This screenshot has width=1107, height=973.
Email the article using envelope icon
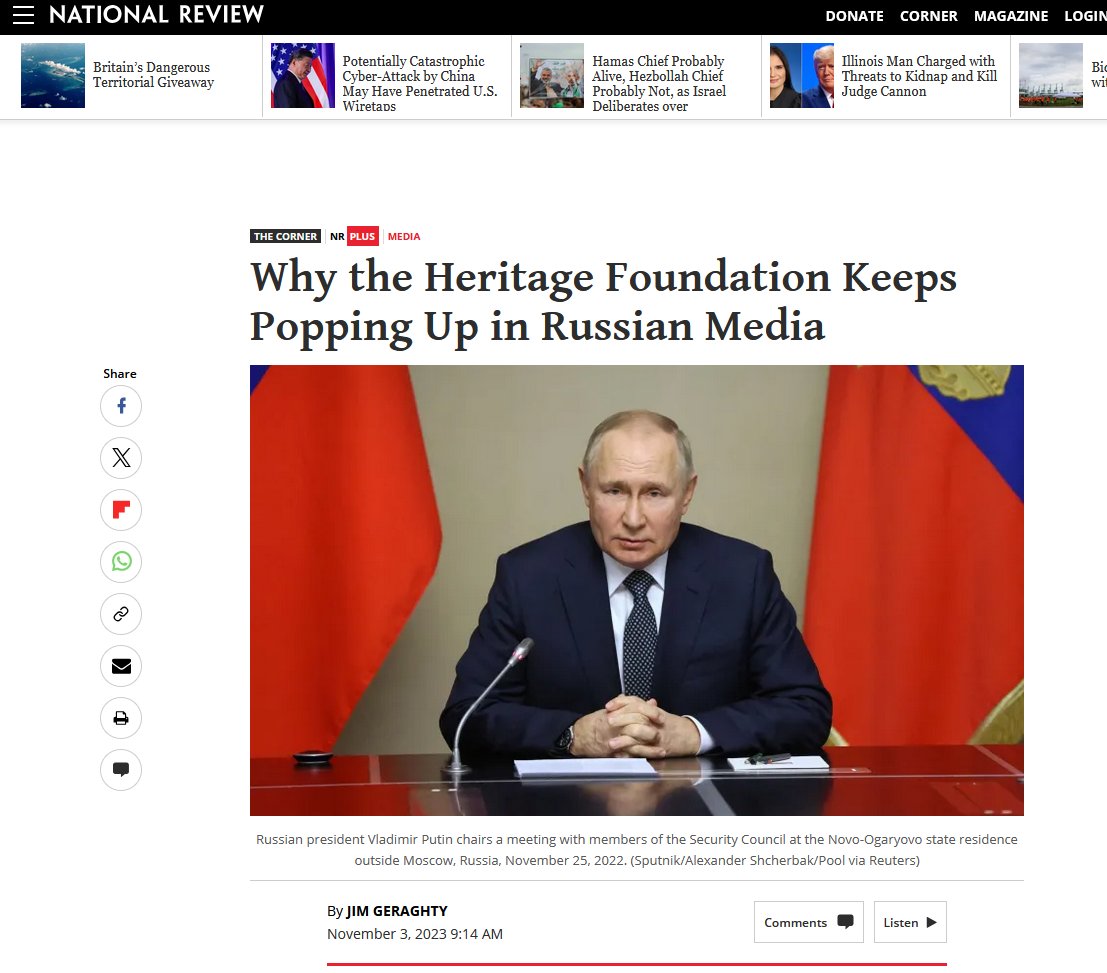click(x=121, y=666)
